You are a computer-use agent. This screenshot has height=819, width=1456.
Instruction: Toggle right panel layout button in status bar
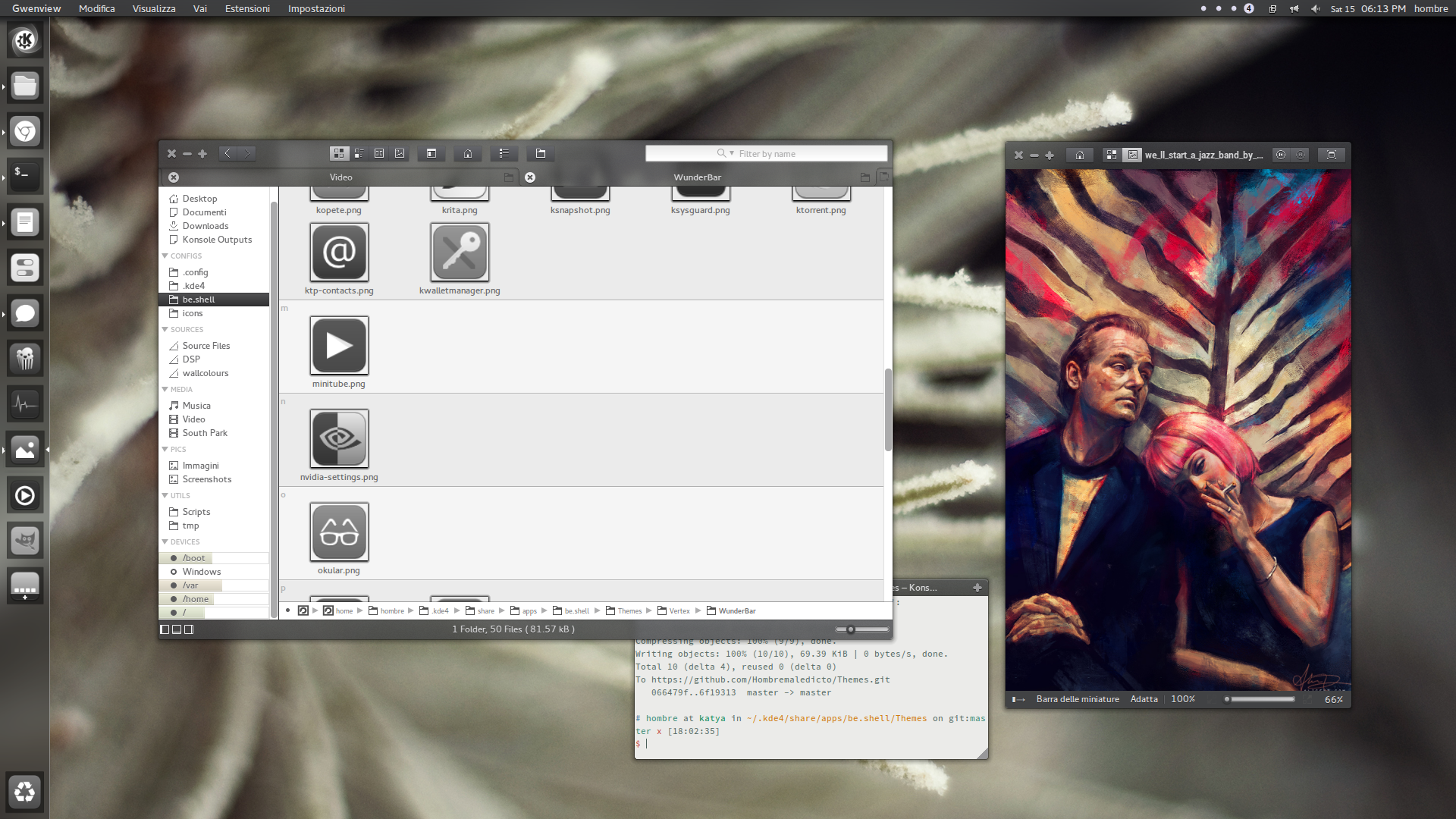point(189,629)
